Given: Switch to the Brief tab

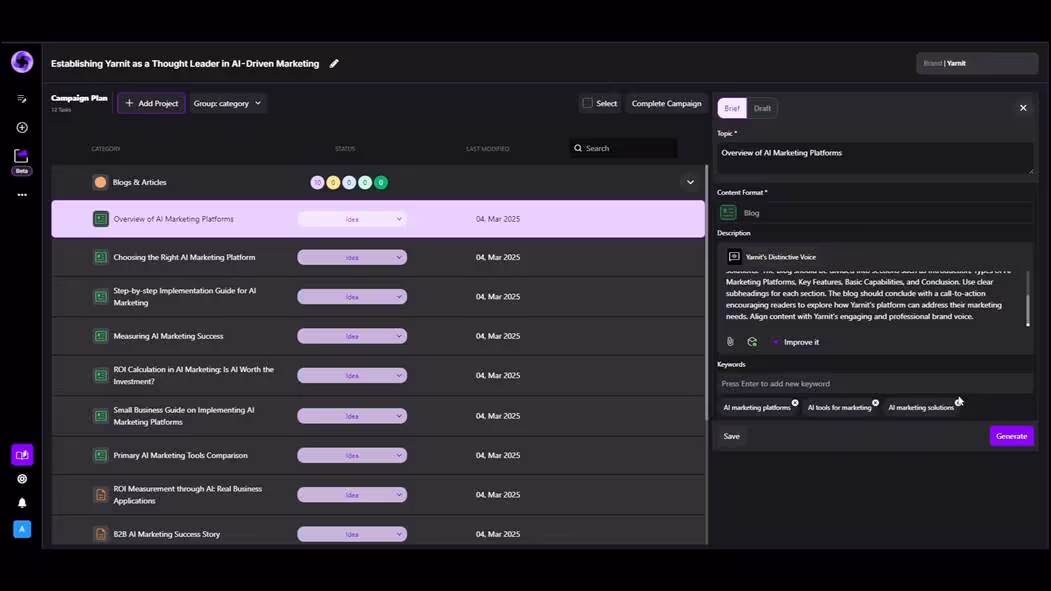Looking at the screenshot, I should [732, 108].
